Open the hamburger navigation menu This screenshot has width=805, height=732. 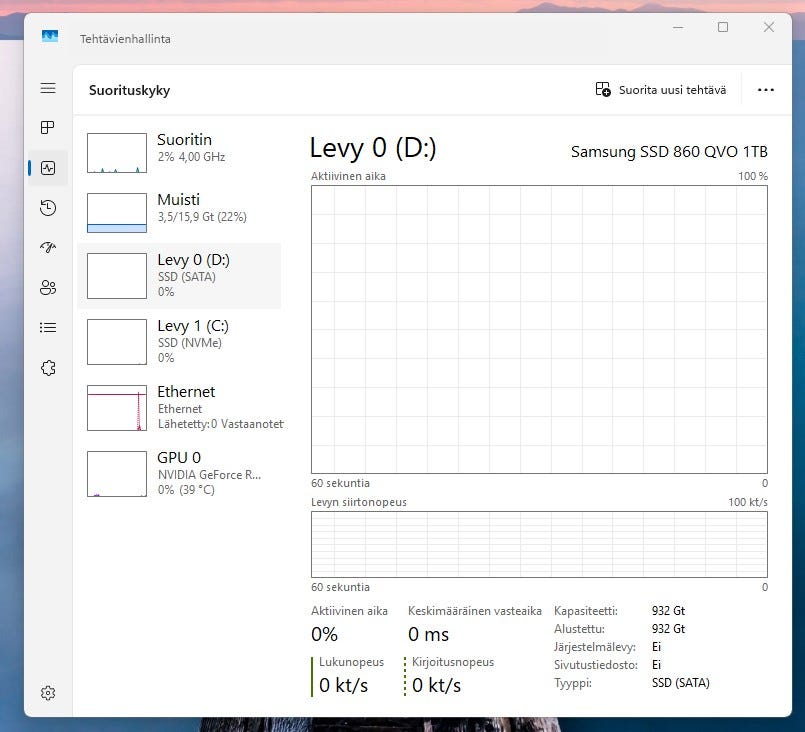coord(48,88)
